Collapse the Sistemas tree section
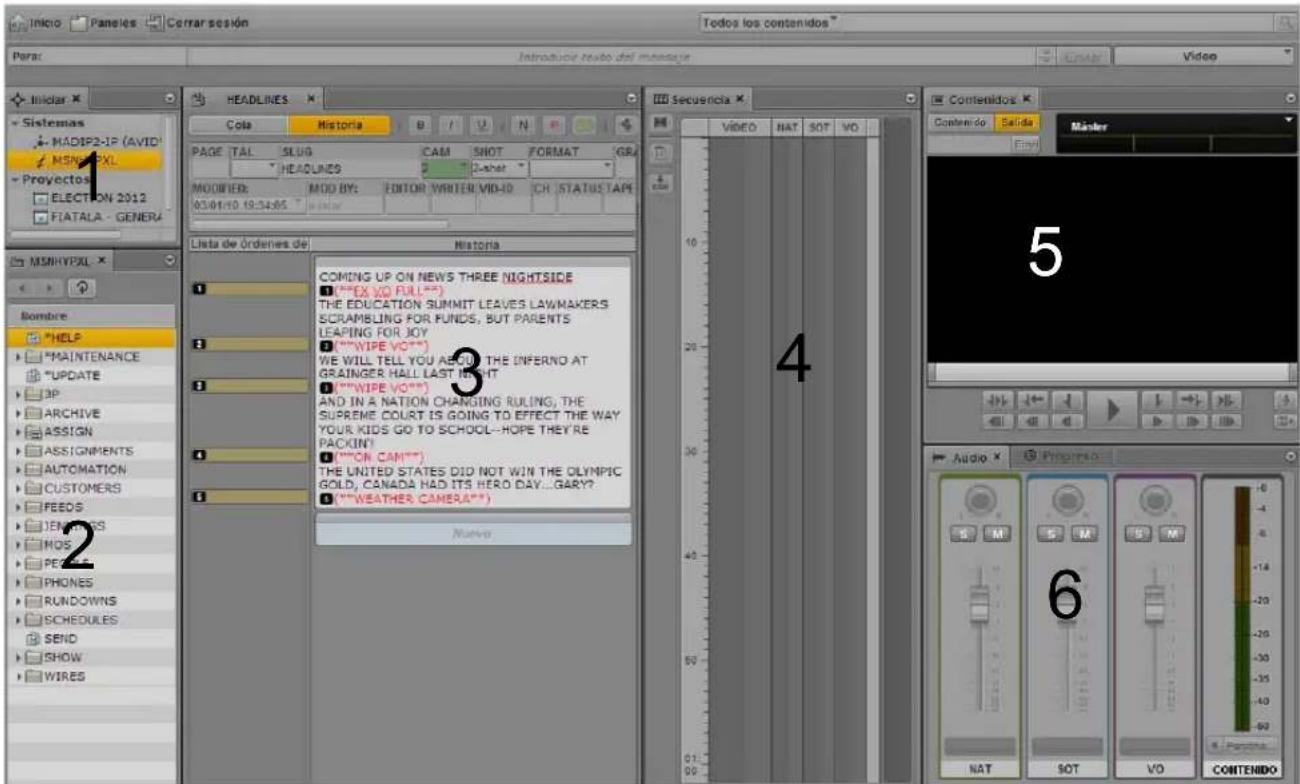The width and height of the screenshot is (1300, 784). click(13, 121)
